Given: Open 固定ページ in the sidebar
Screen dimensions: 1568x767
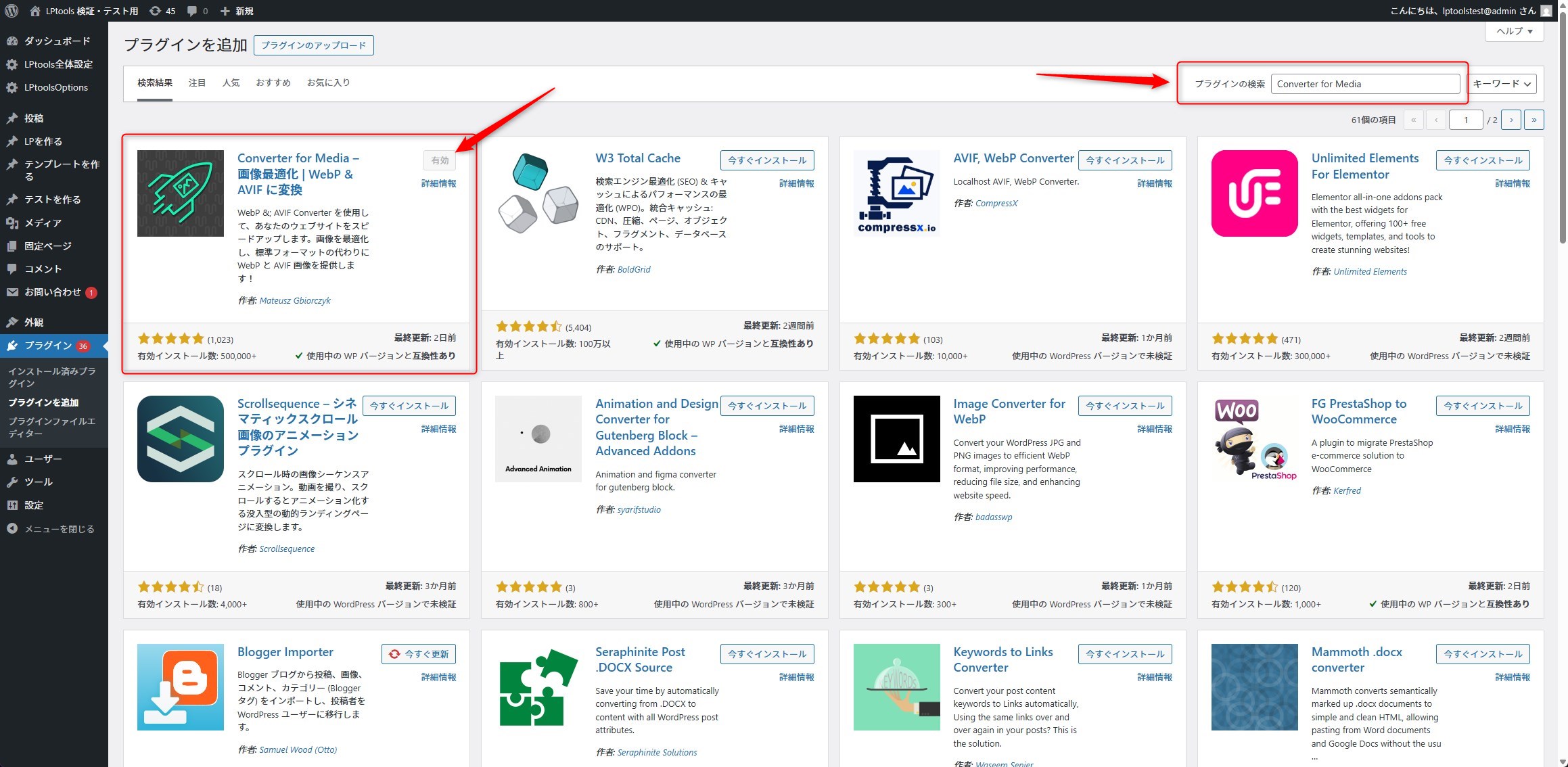Looking at the screenshot, I should coord(54,246).
